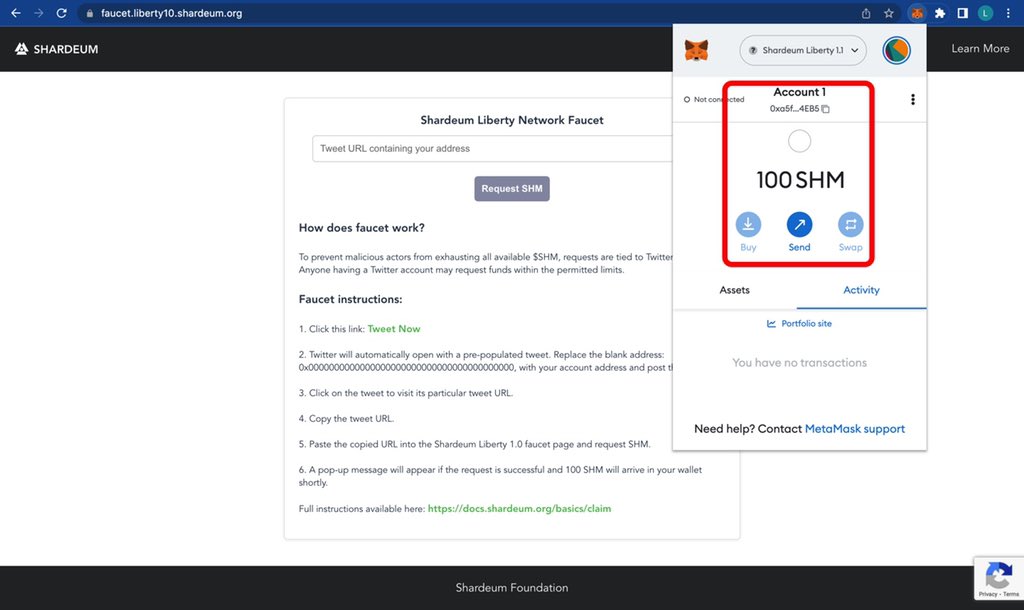This screenshot has width=1024, height=610.
Task: Click the Learn More header link
Action: point(980,48)
